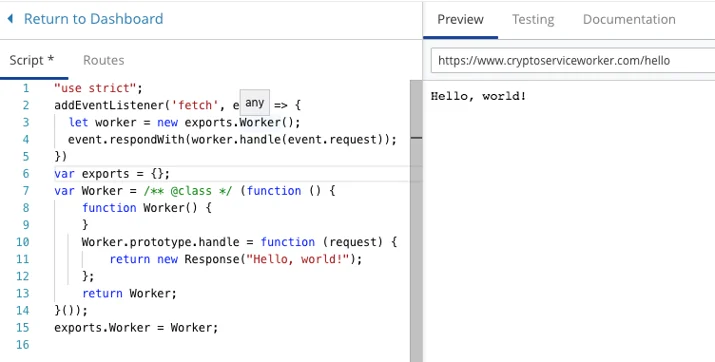Click the 'any' type tooltip in the editor
This screenshot has width=715, height=362.
click(x=254, y=103)
